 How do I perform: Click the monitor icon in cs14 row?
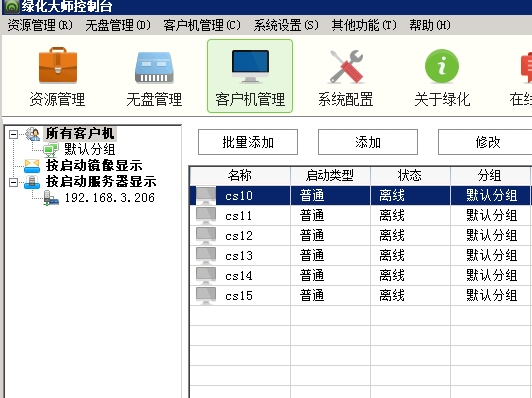pos(206,276)
